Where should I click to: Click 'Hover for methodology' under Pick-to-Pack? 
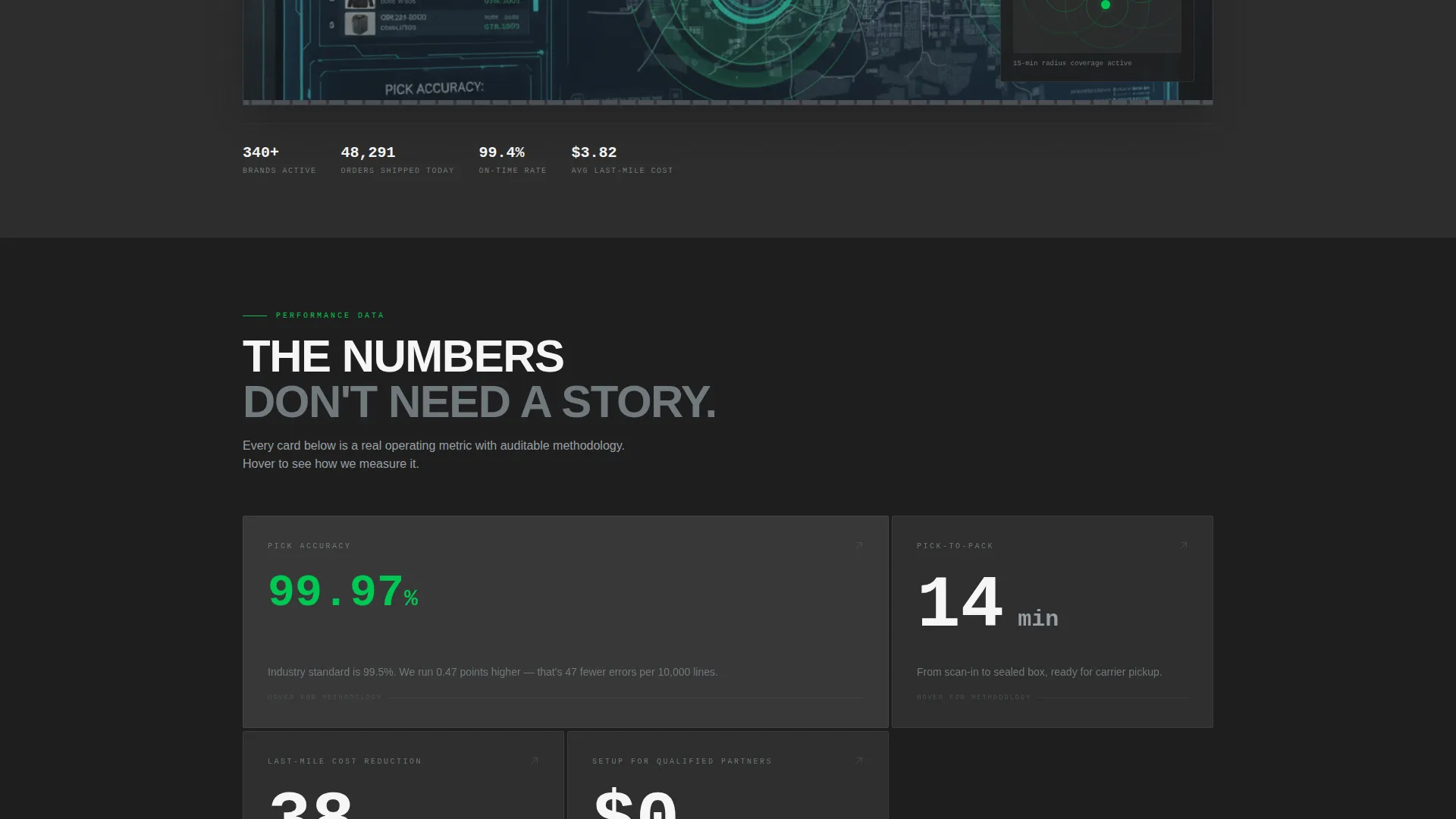coord(974,697)
